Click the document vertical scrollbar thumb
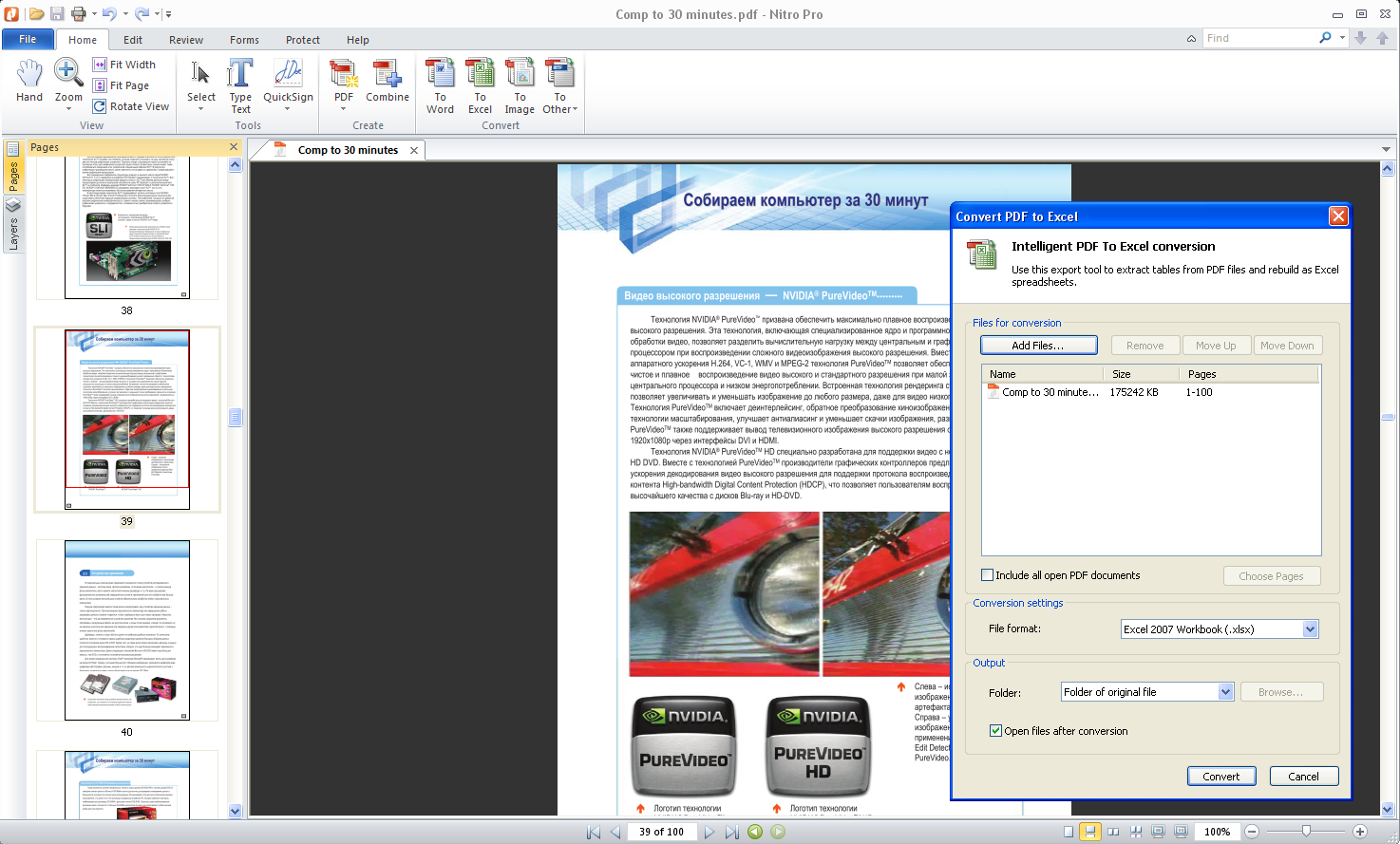The height and width of the screenshot is (844, 1400). pos(1388,417)
